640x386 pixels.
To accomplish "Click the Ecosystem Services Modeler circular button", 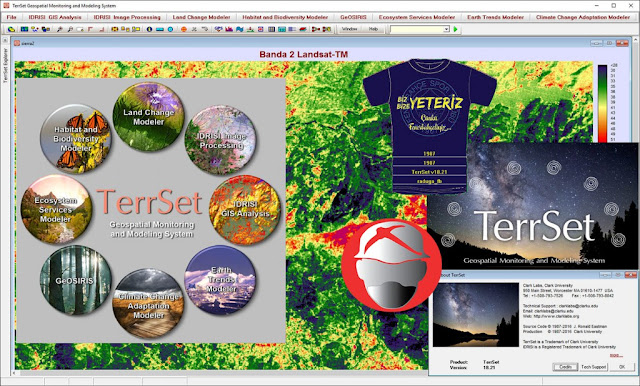I will (56, 210).
